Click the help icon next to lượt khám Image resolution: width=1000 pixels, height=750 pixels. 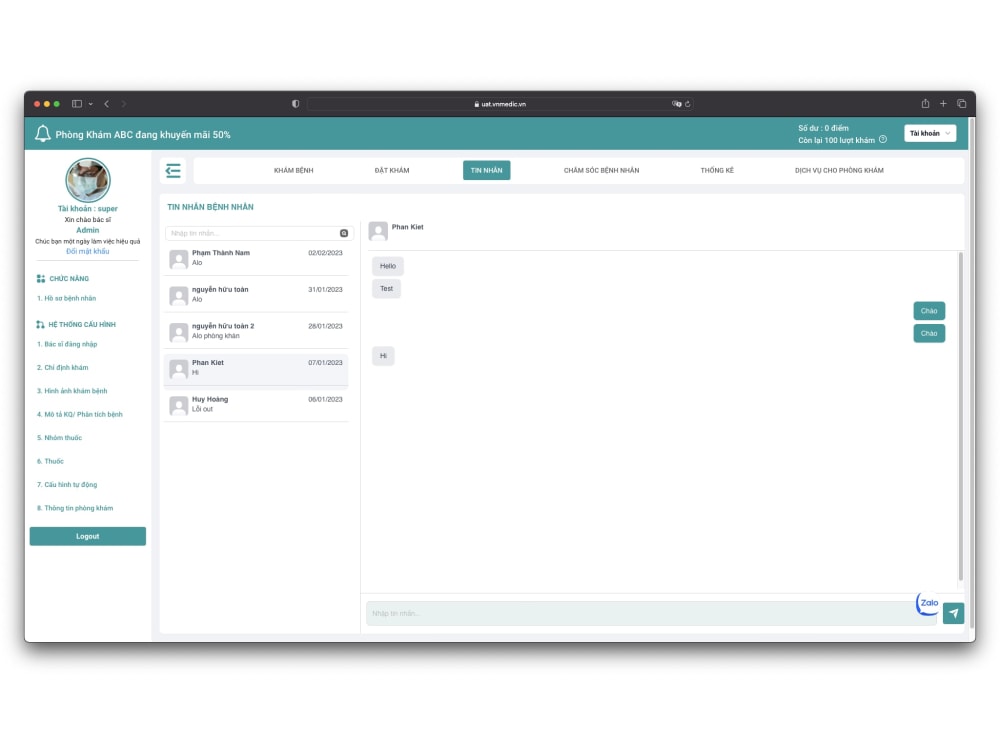[883, 140]
